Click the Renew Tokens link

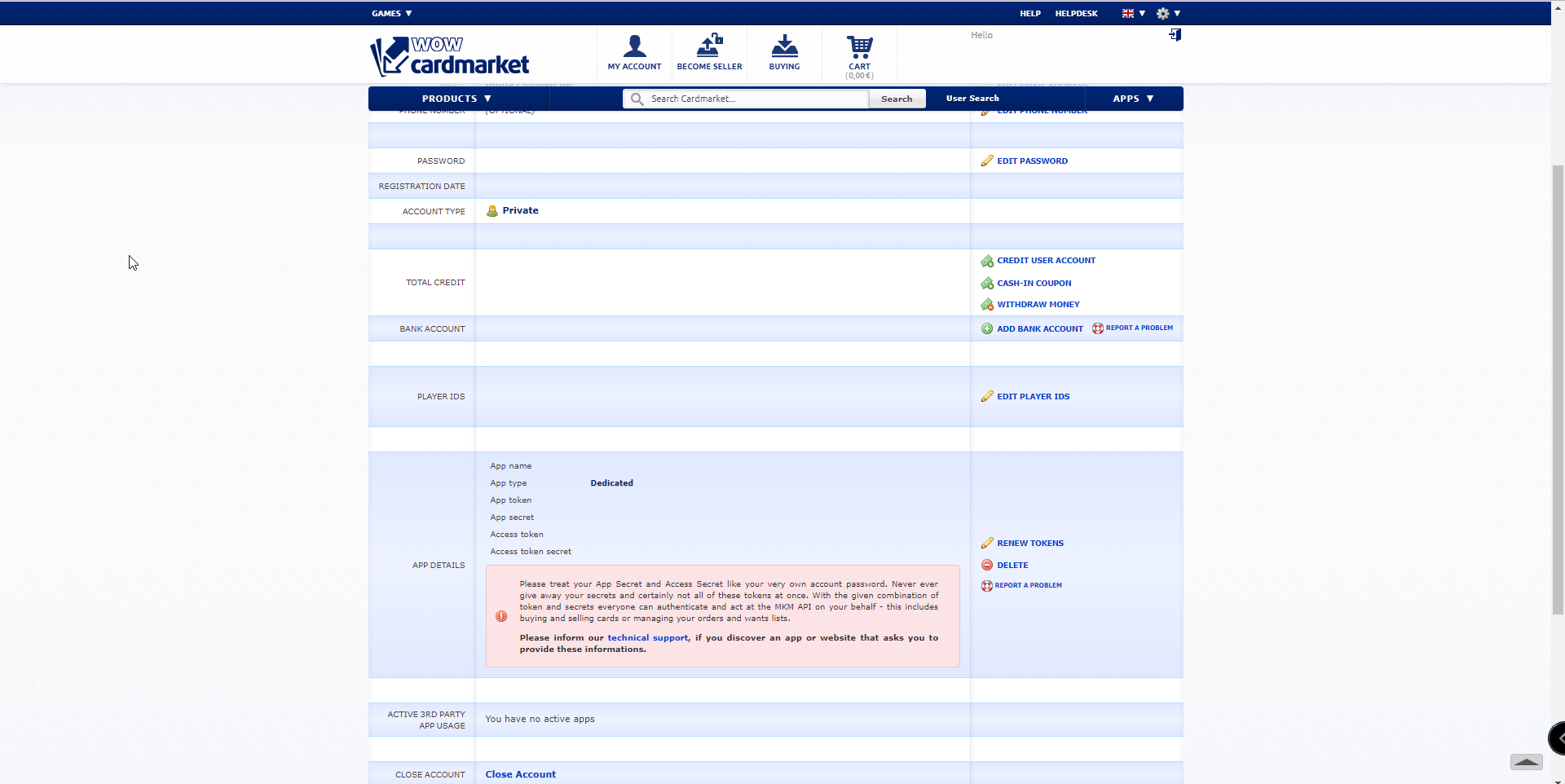(x=1030, y=544)
